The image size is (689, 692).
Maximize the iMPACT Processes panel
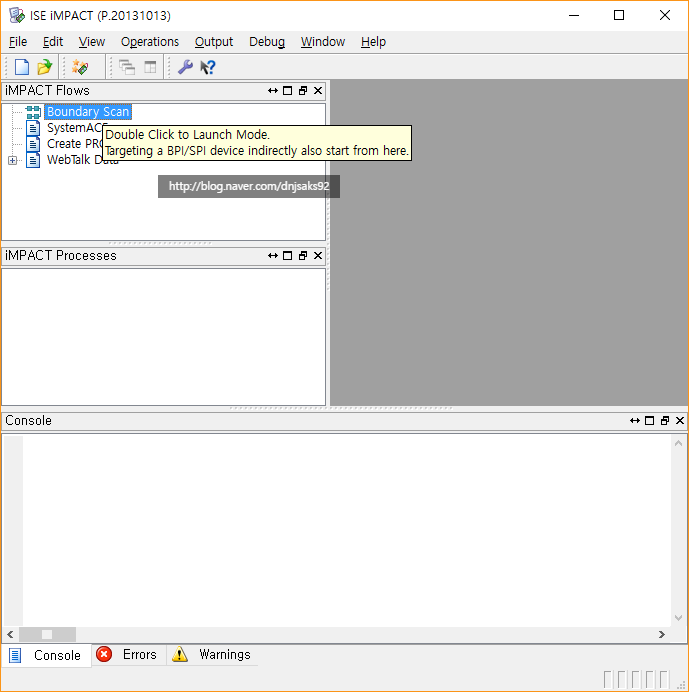(287, 256)
